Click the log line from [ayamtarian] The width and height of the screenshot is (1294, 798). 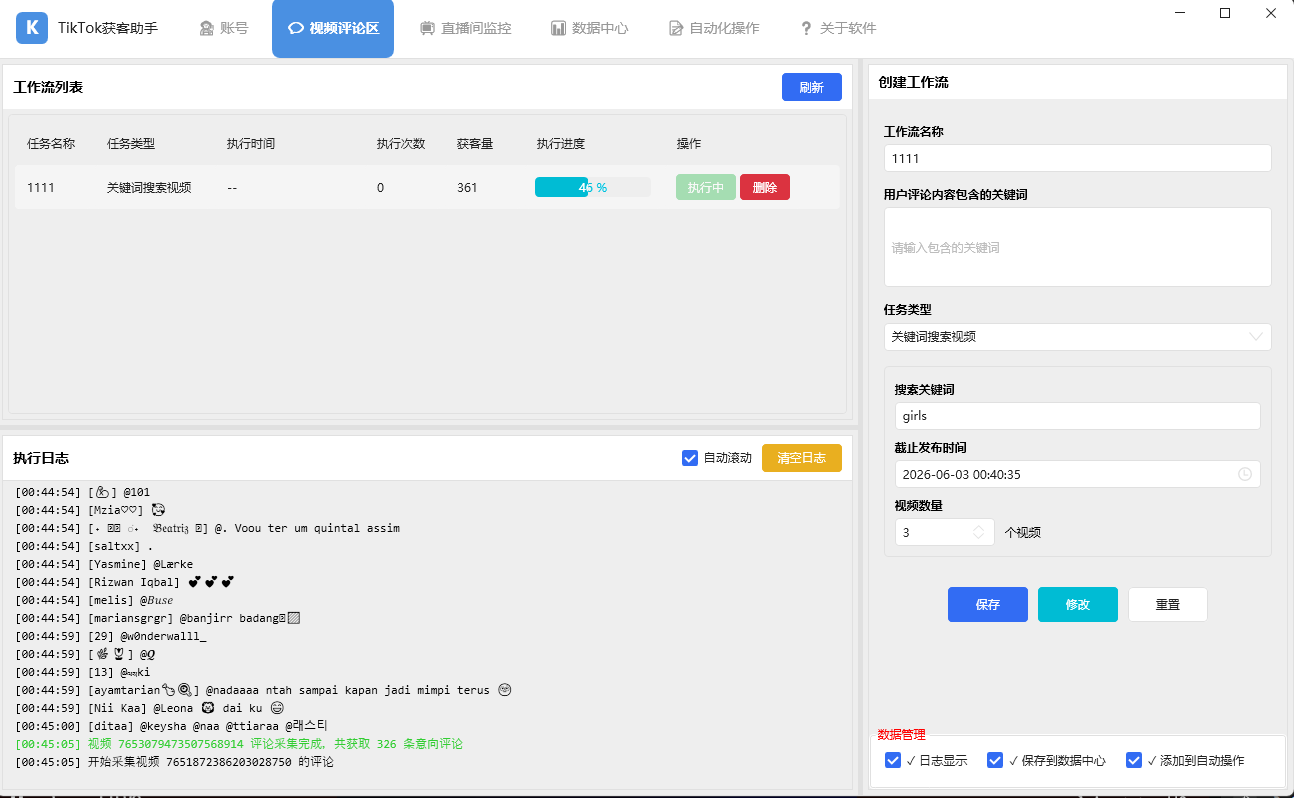(265, 690)
